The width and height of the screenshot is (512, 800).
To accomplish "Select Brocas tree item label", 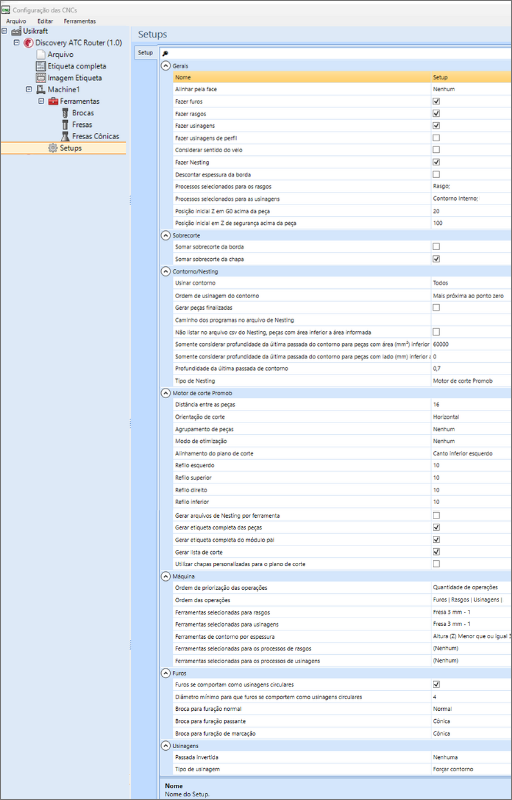I will tap(83, 113).
